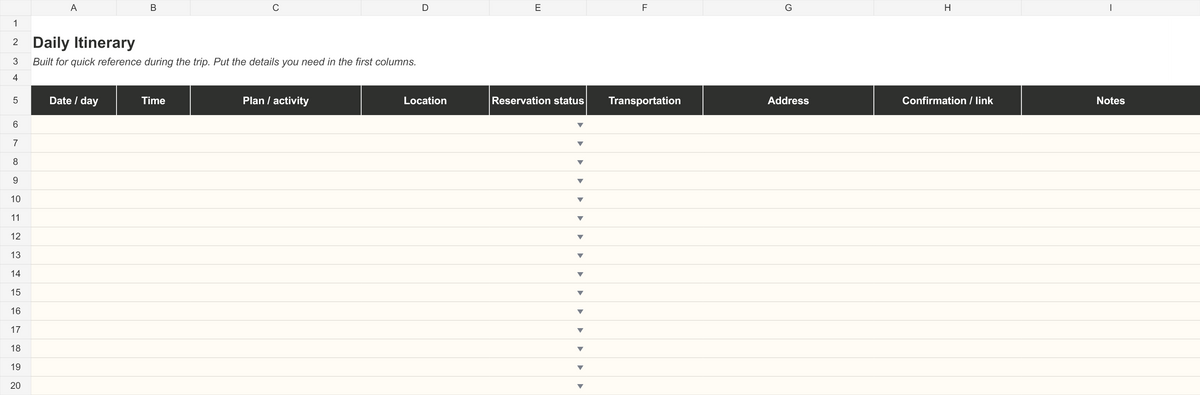Select the 'Address' header cell
The height and width of the screenshot is (395, 1200).
[788, 101]
